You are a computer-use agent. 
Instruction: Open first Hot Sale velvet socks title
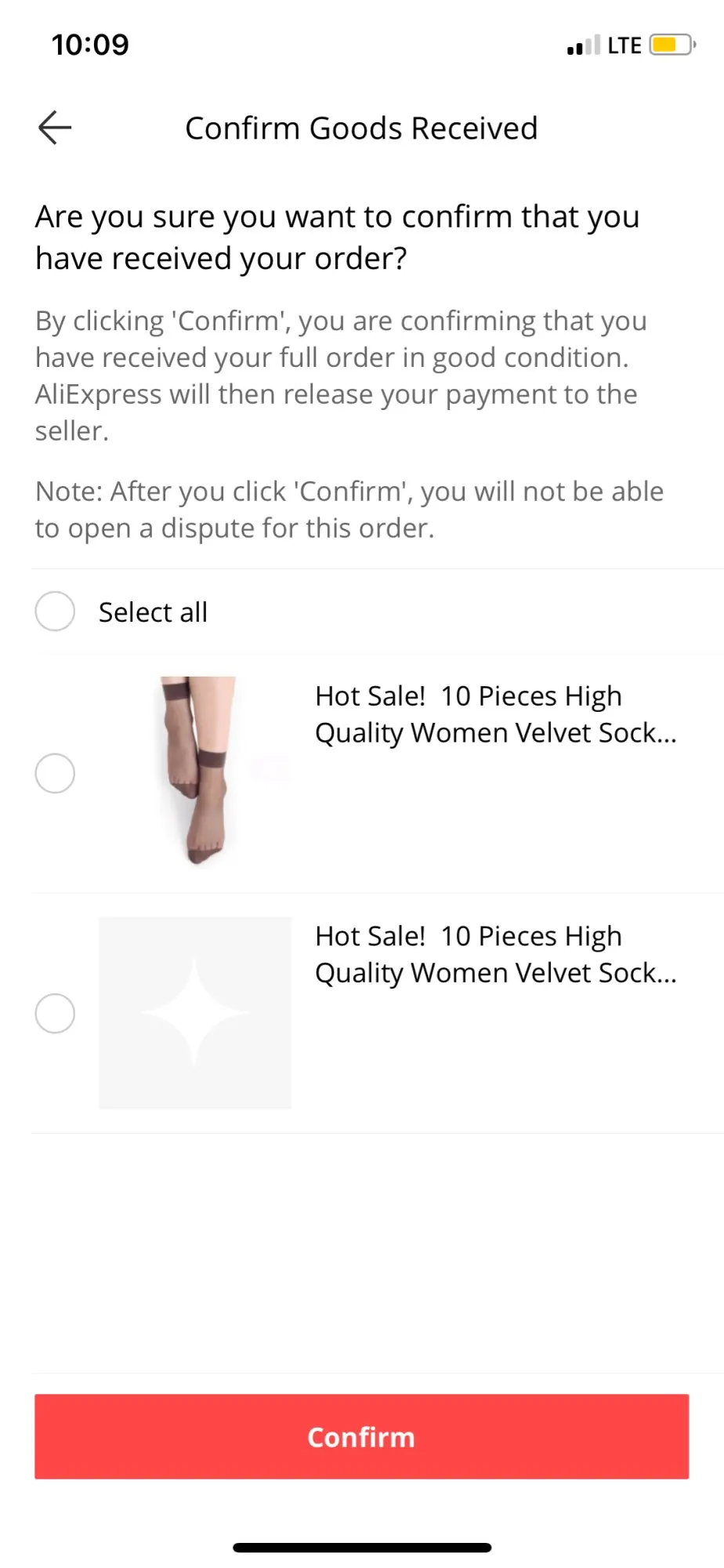[x=495, y=714]
